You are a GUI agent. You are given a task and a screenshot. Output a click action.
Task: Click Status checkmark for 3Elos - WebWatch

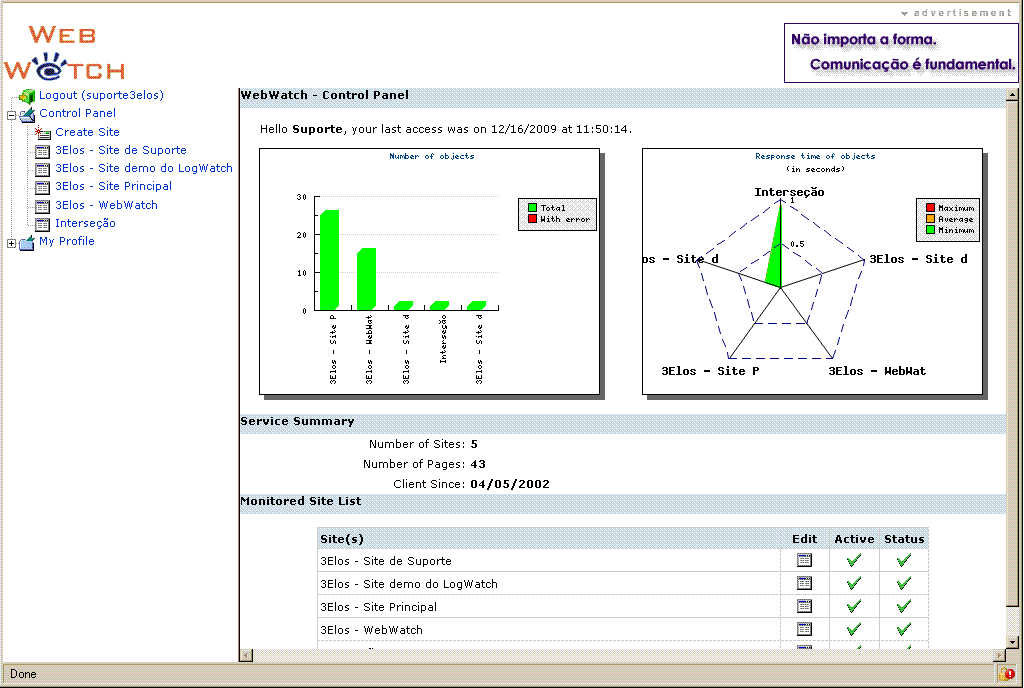point(904,629)
